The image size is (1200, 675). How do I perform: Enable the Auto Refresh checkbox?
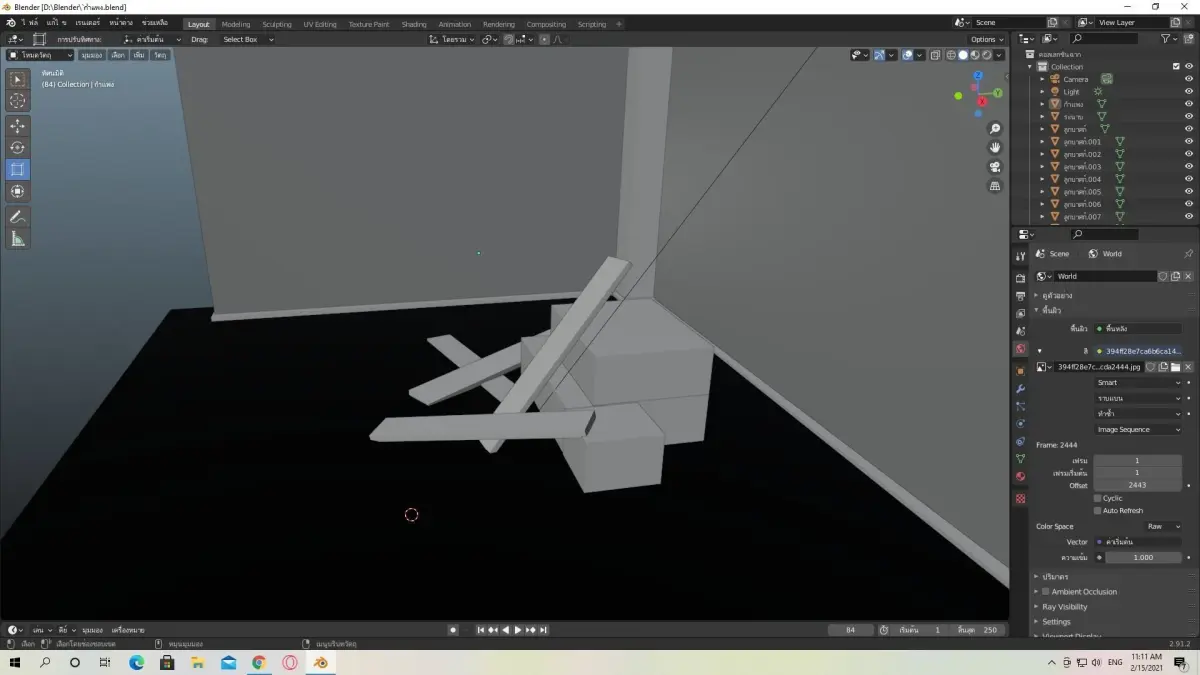1097,510
